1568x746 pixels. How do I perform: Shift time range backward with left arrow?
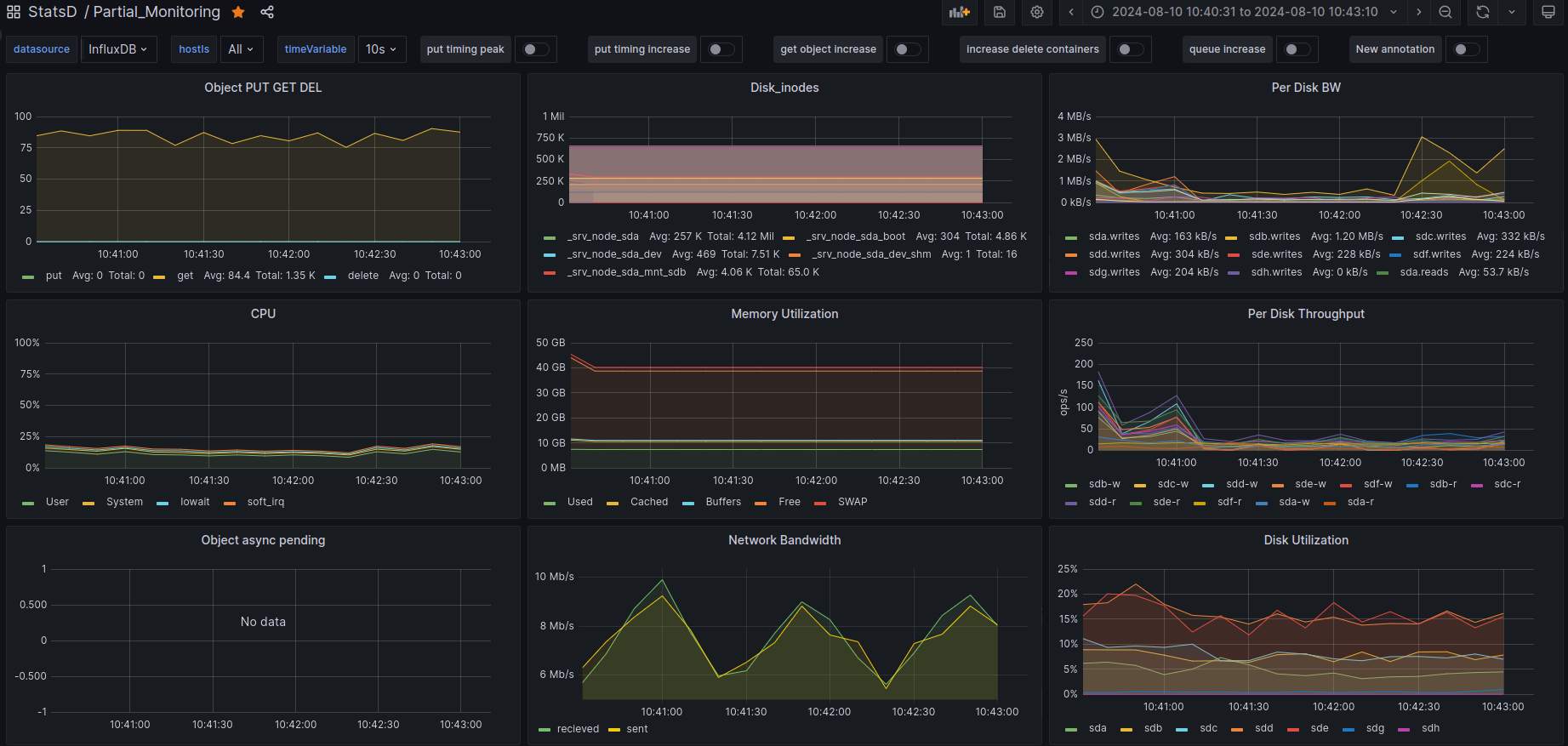point(1071,12)
